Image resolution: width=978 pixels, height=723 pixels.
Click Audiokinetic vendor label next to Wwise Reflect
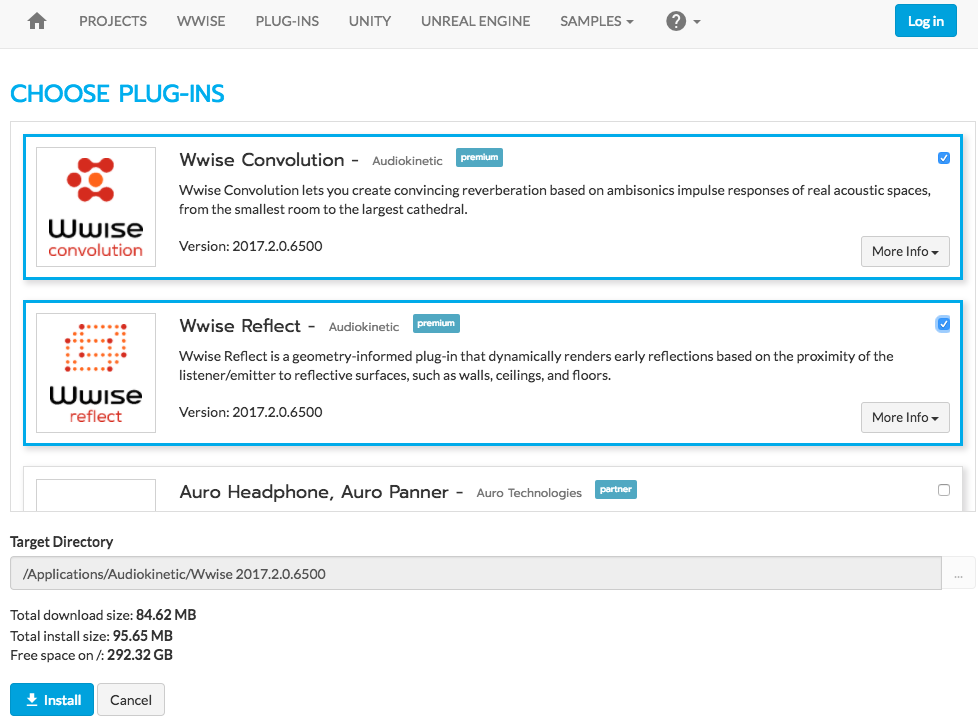[x=364, y=327]
